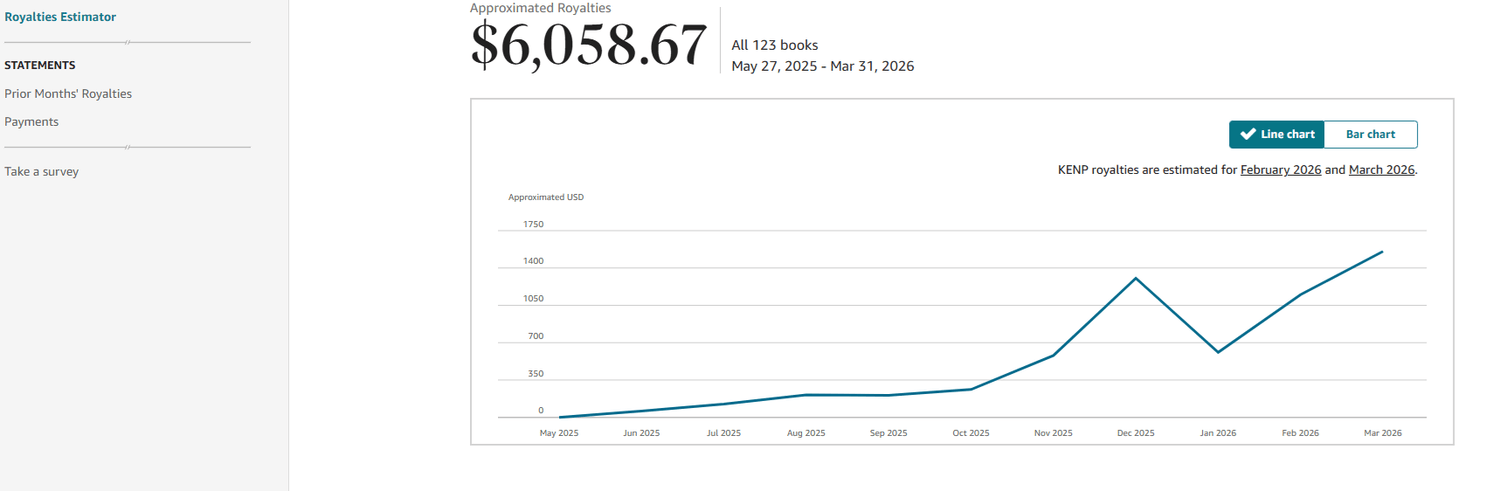Open Prior Months' Royalties statements
Screen dimensions: 1500x491
(x=68, y=94)
